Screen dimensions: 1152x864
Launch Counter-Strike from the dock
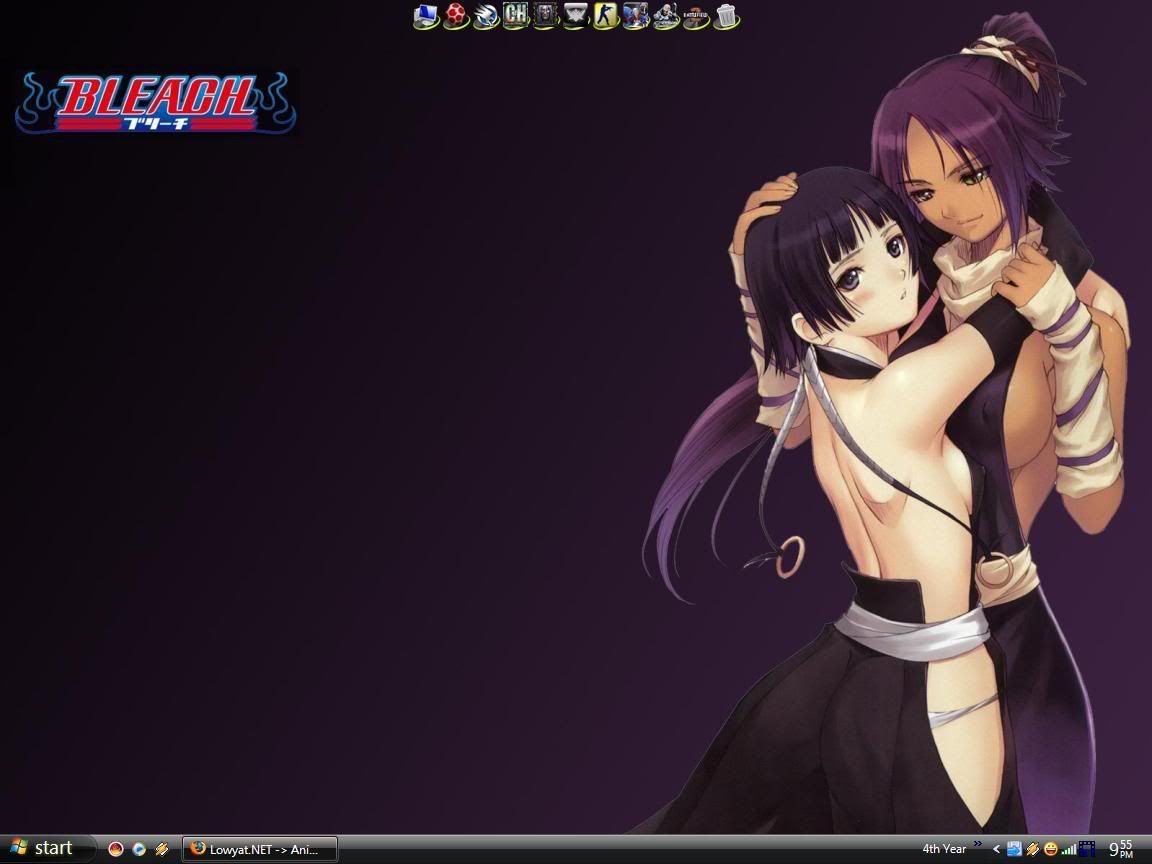point(606,15)
